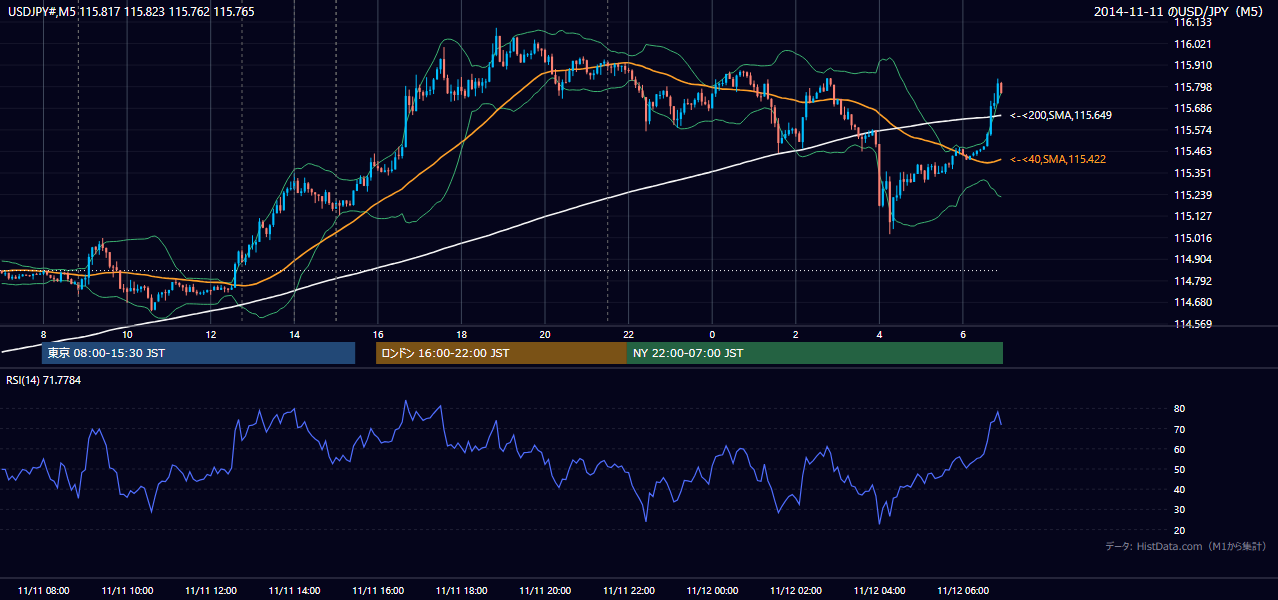The height and width of the screenshot is (600, 1278).
Task: Open the データ: HistData.com source credit
Action: (x=1186, y=546)
